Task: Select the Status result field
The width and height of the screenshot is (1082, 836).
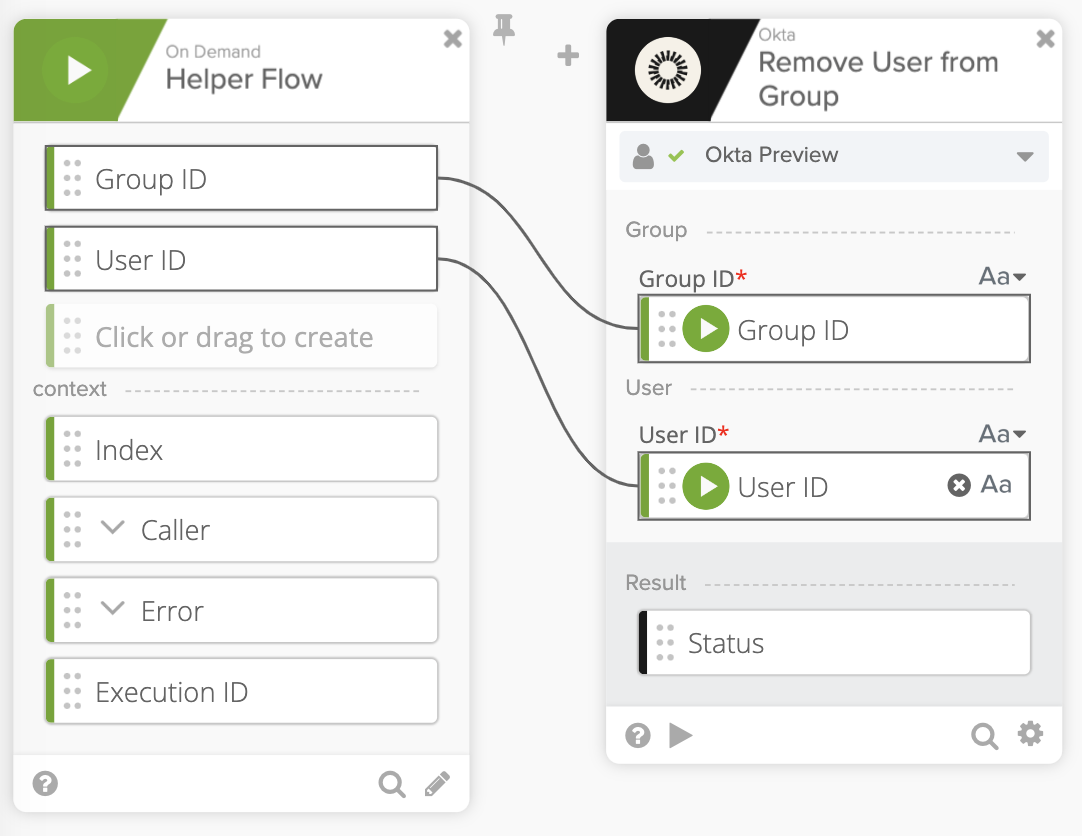Action: click(834, 643)
